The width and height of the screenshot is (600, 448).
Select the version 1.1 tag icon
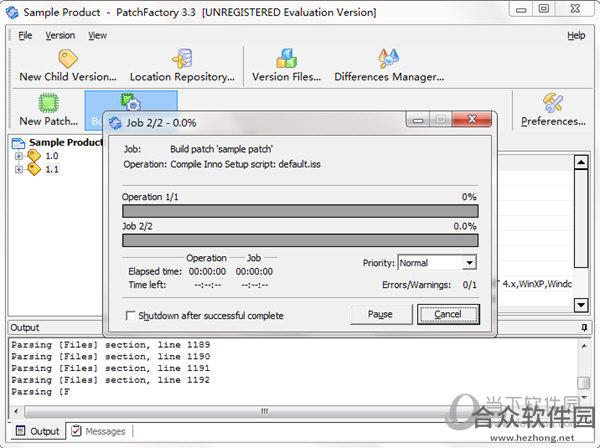click(x=34, y=169)
